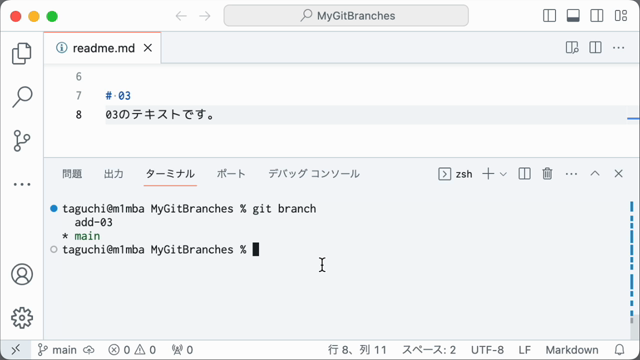
Task: Kill terminal with the trash icon
Action: coord(547,174)
